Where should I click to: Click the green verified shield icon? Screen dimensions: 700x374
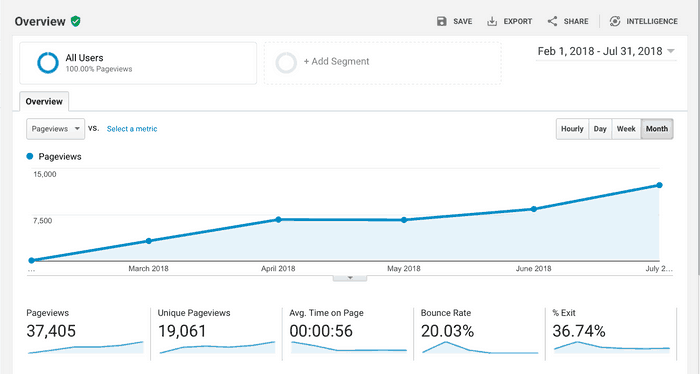(x=75, y=21)
